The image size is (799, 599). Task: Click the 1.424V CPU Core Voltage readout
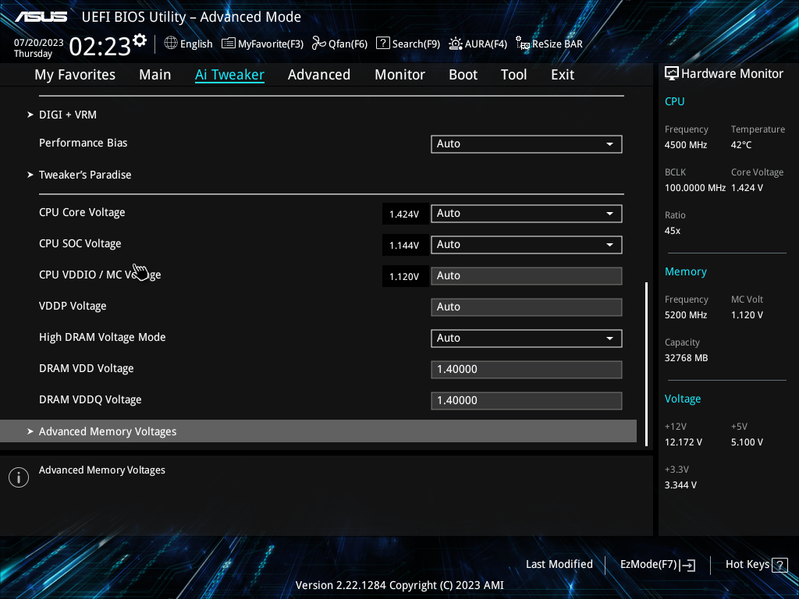404,214
